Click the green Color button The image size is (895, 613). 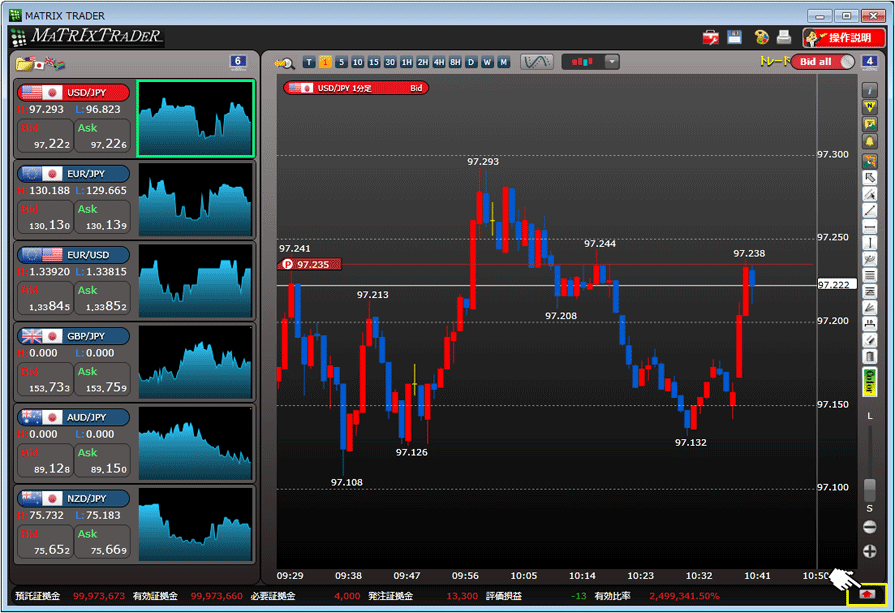tap(869, 382)
